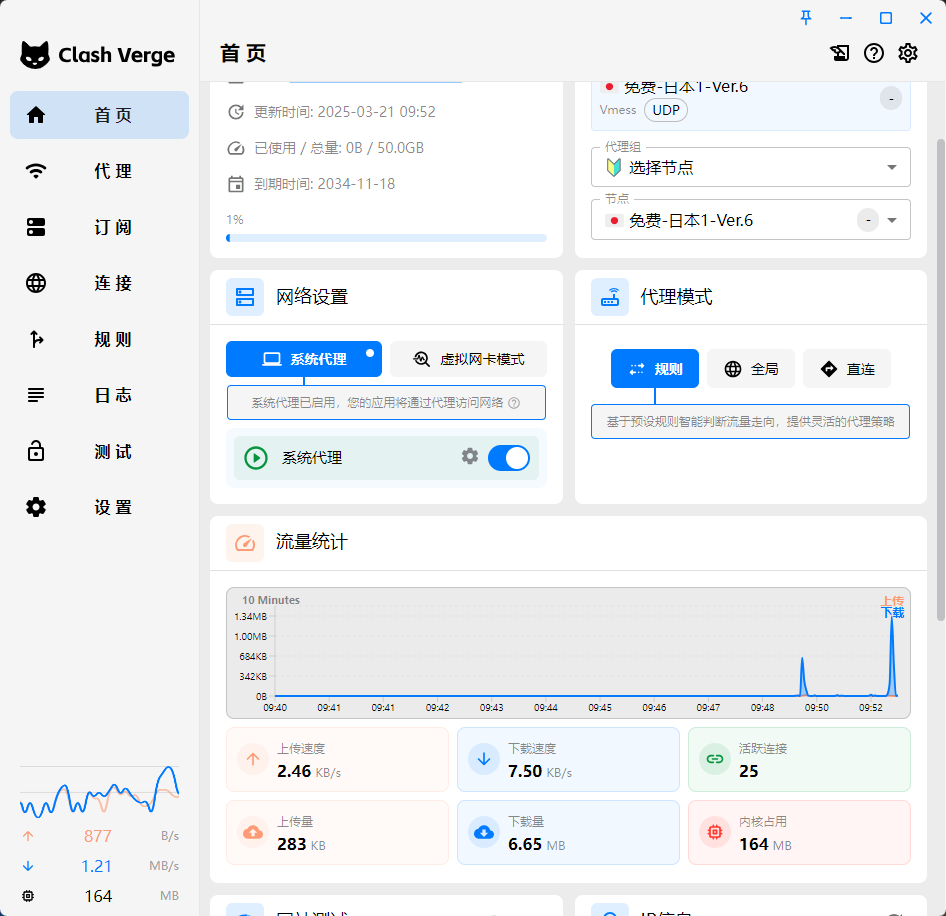Expand the 代理组 选择节点 dropdown
This screenshot has width=946, height=916.
tap(751, 167)
